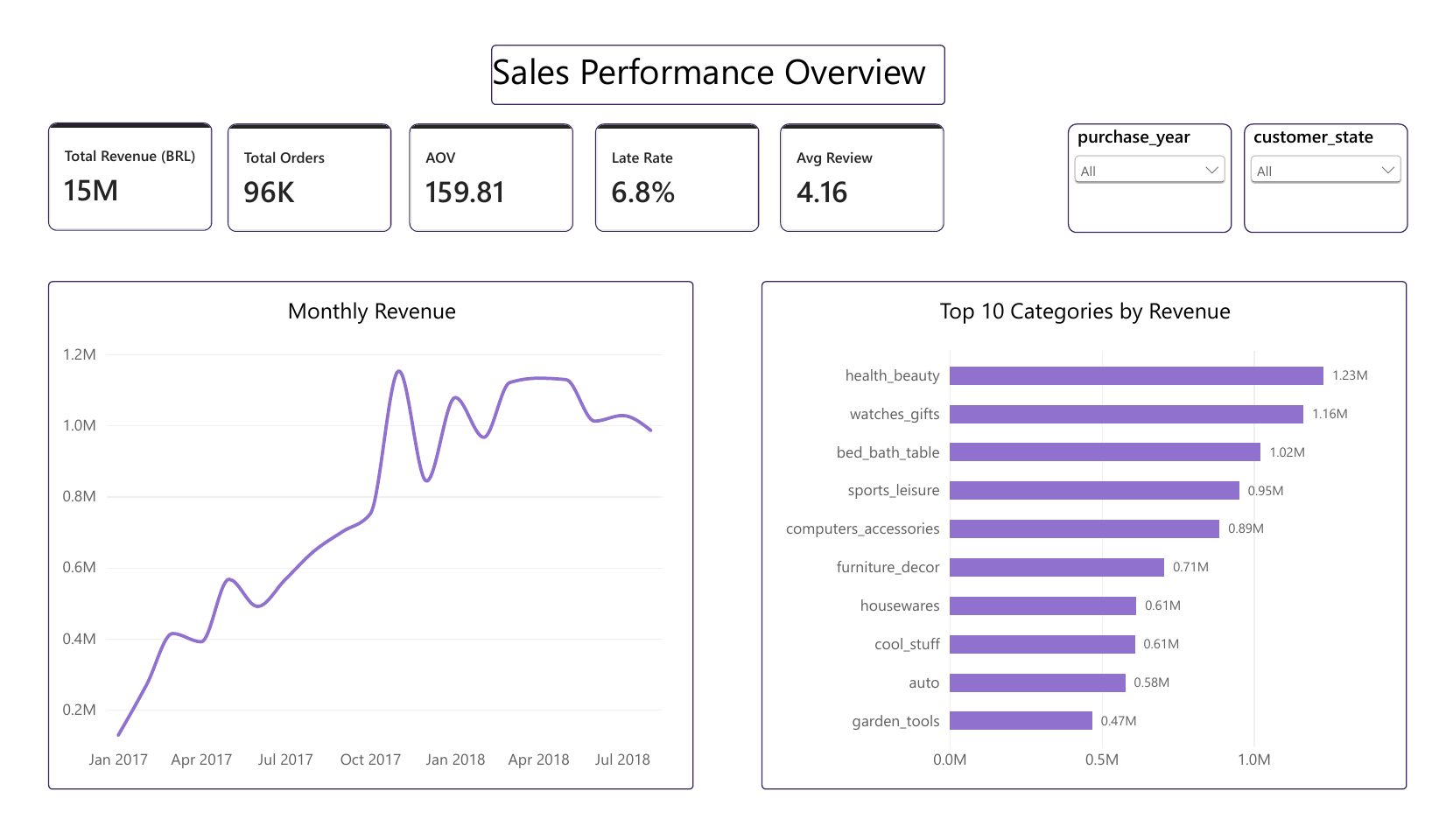The image size is (1453, 840).
Task: Click the Jul 2018 axis label
Action: point(622,759)
